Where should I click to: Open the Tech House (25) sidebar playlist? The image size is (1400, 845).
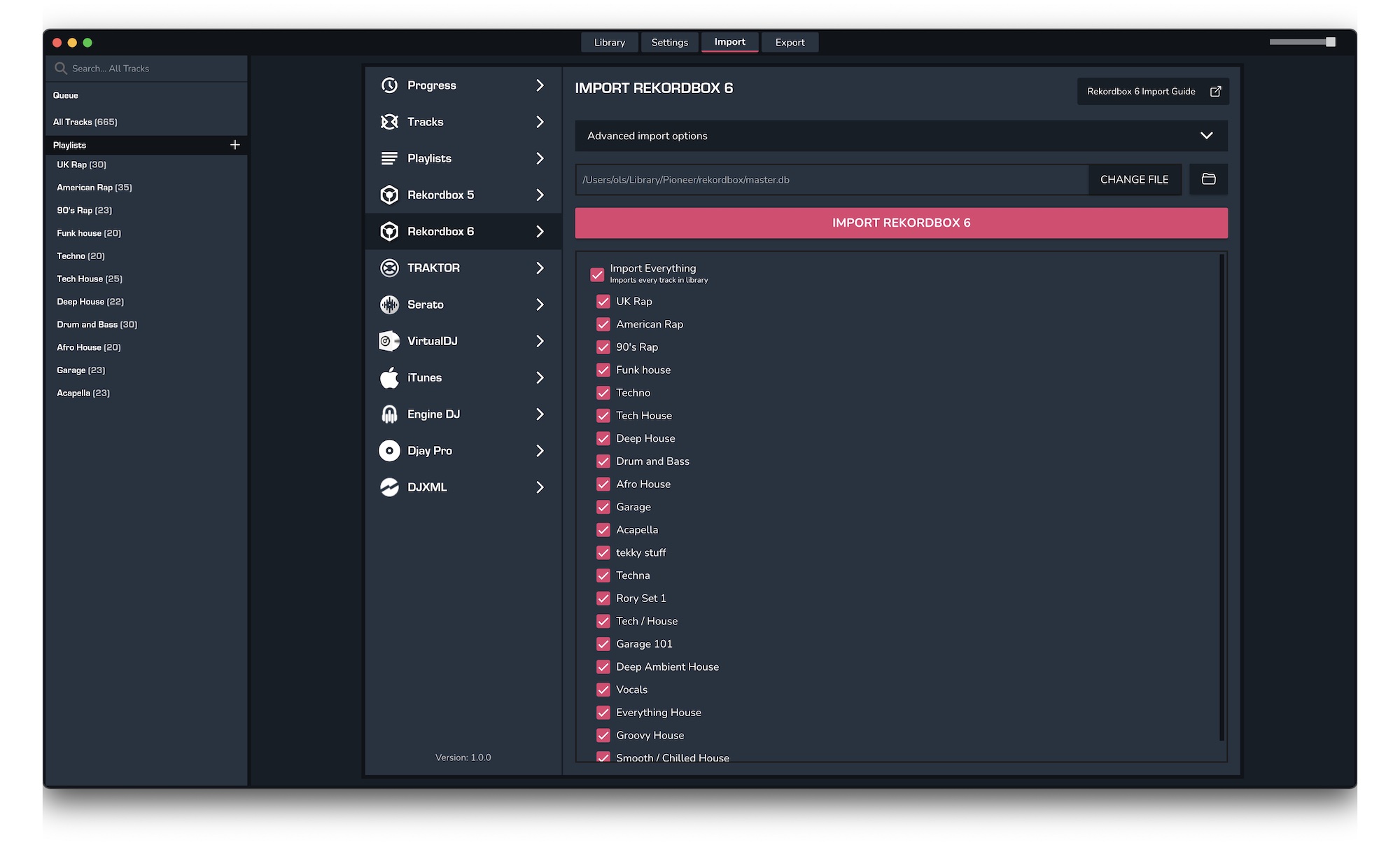pos(90,279)
